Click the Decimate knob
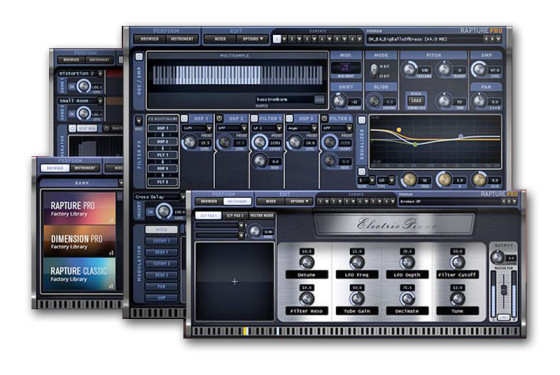Screen dimensions: 560x375 (x=407, y=299)
